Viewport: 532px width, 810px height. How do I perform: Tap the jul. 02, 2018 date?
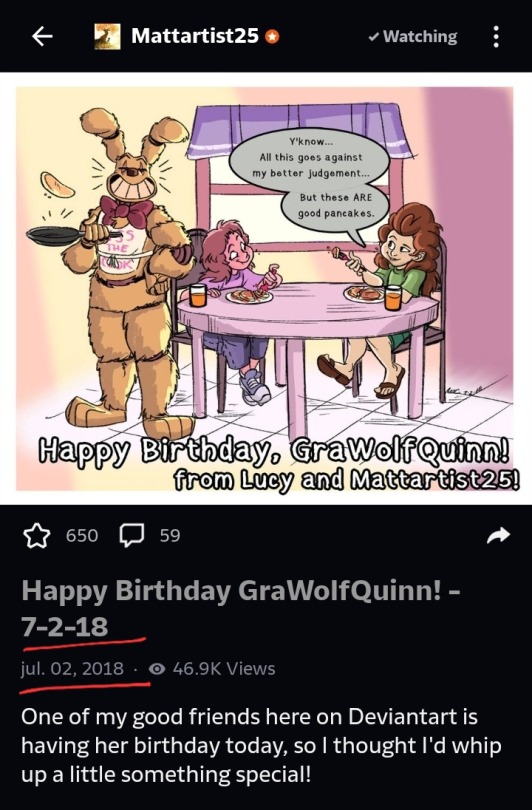(72, 668)
